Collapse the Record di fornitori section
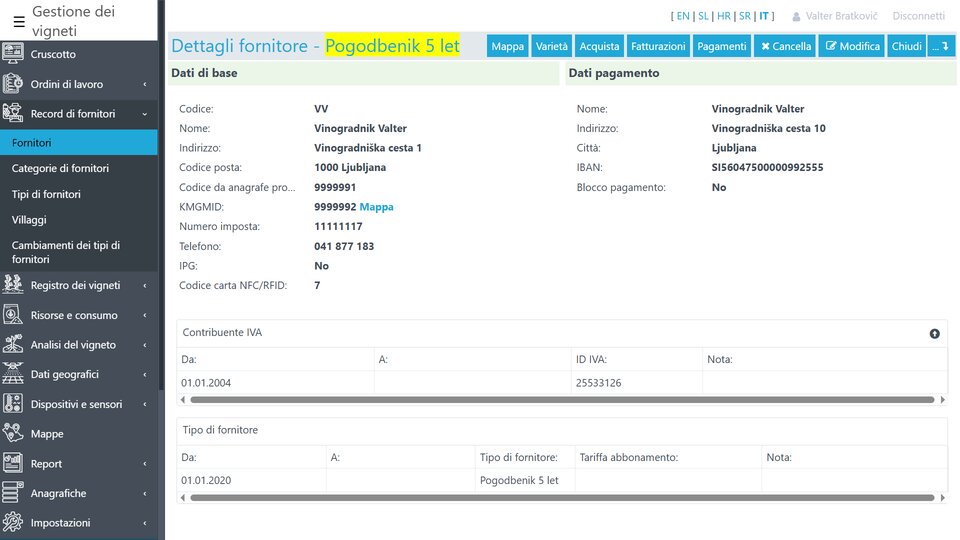 (78, 114)
